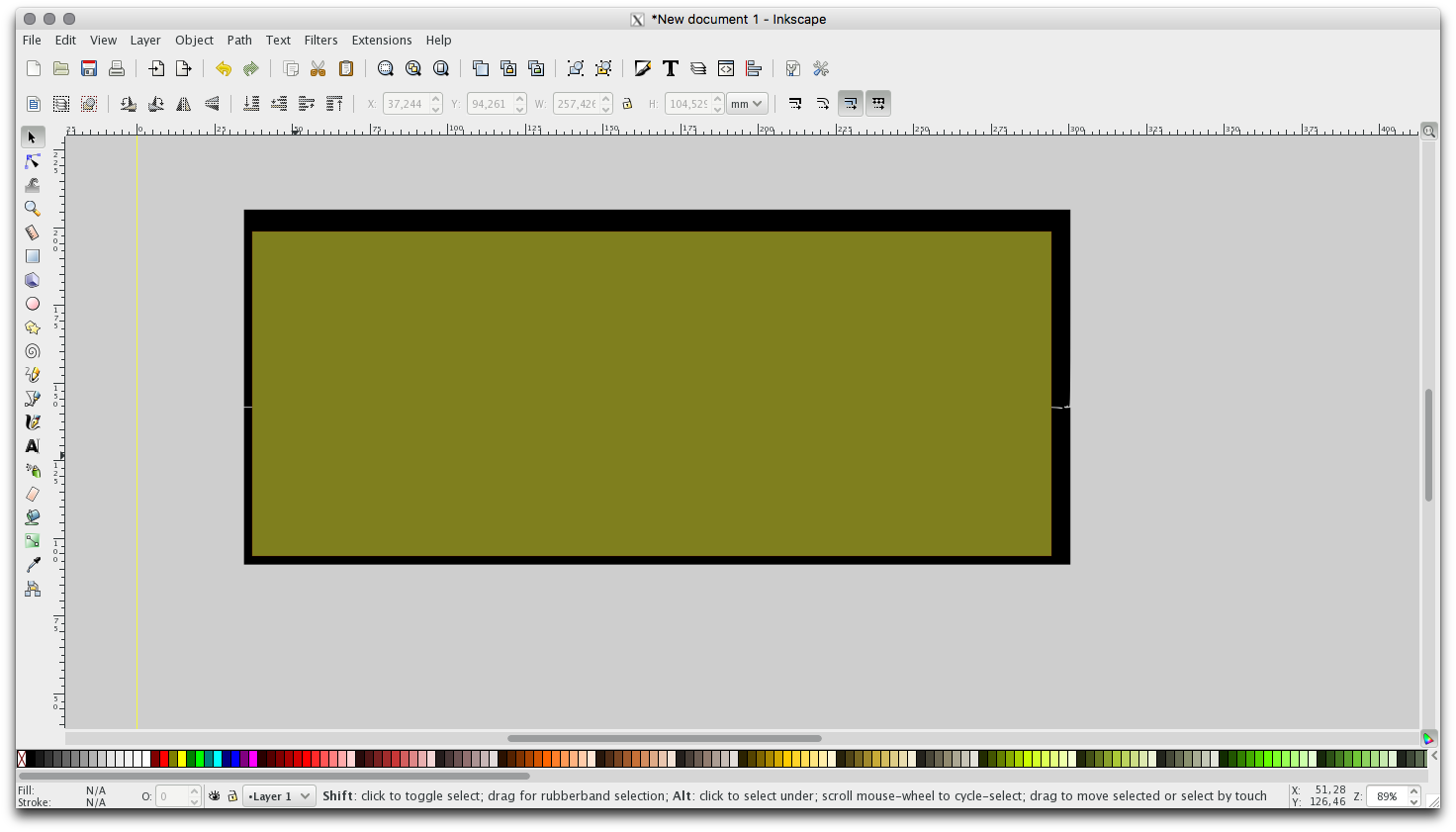
Task: Choose the Spiral tool
Action: click(33, 351)
